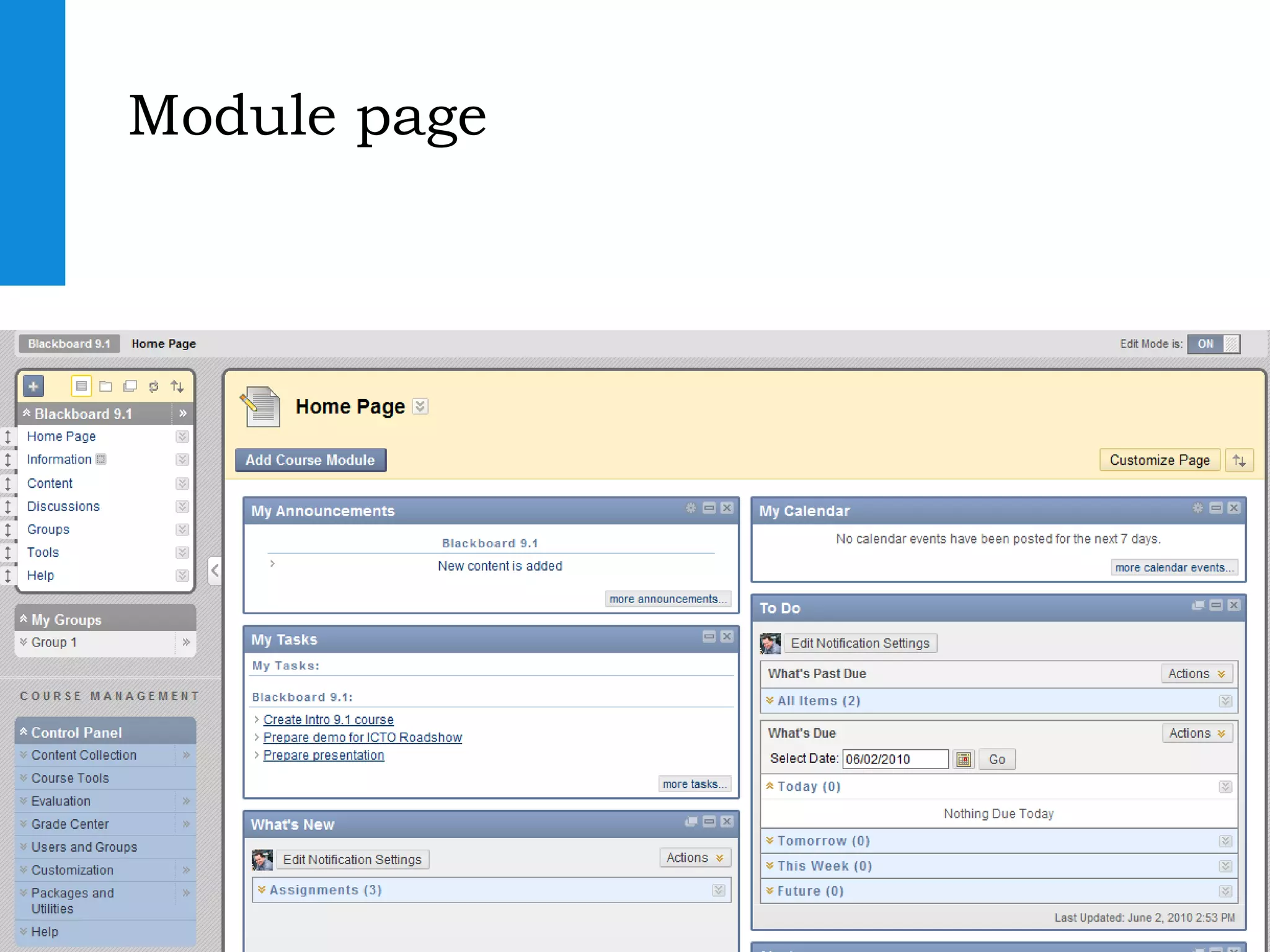1270x952 pixels.
Task: Open the gear settings icon of My Calendar
Action: coord(1197,508)
